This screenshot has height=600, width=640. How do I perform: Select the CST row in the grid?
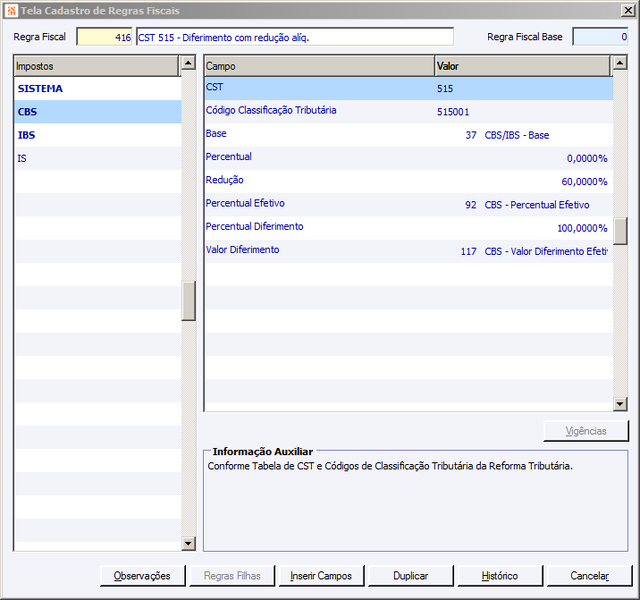pyautogui.click(x=409, y=89)
